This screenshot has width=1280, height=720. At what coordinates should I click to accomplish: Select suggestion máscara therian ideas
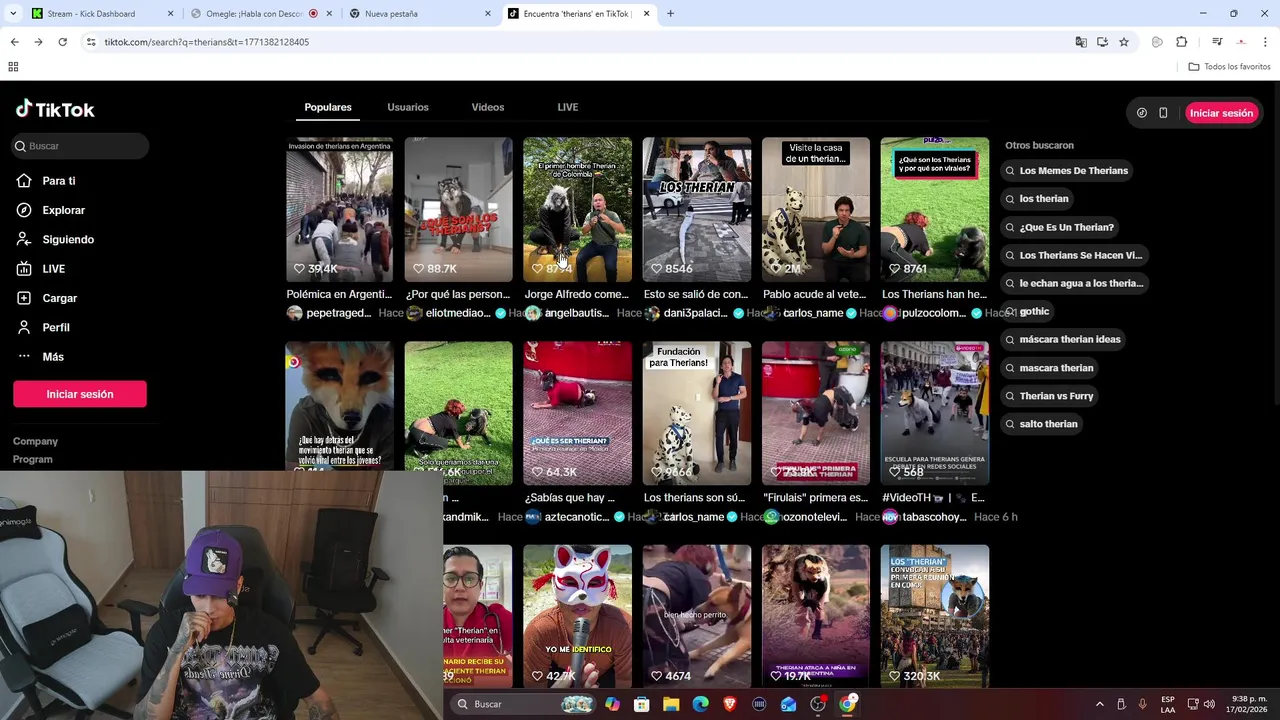[x=1063, y=339]
